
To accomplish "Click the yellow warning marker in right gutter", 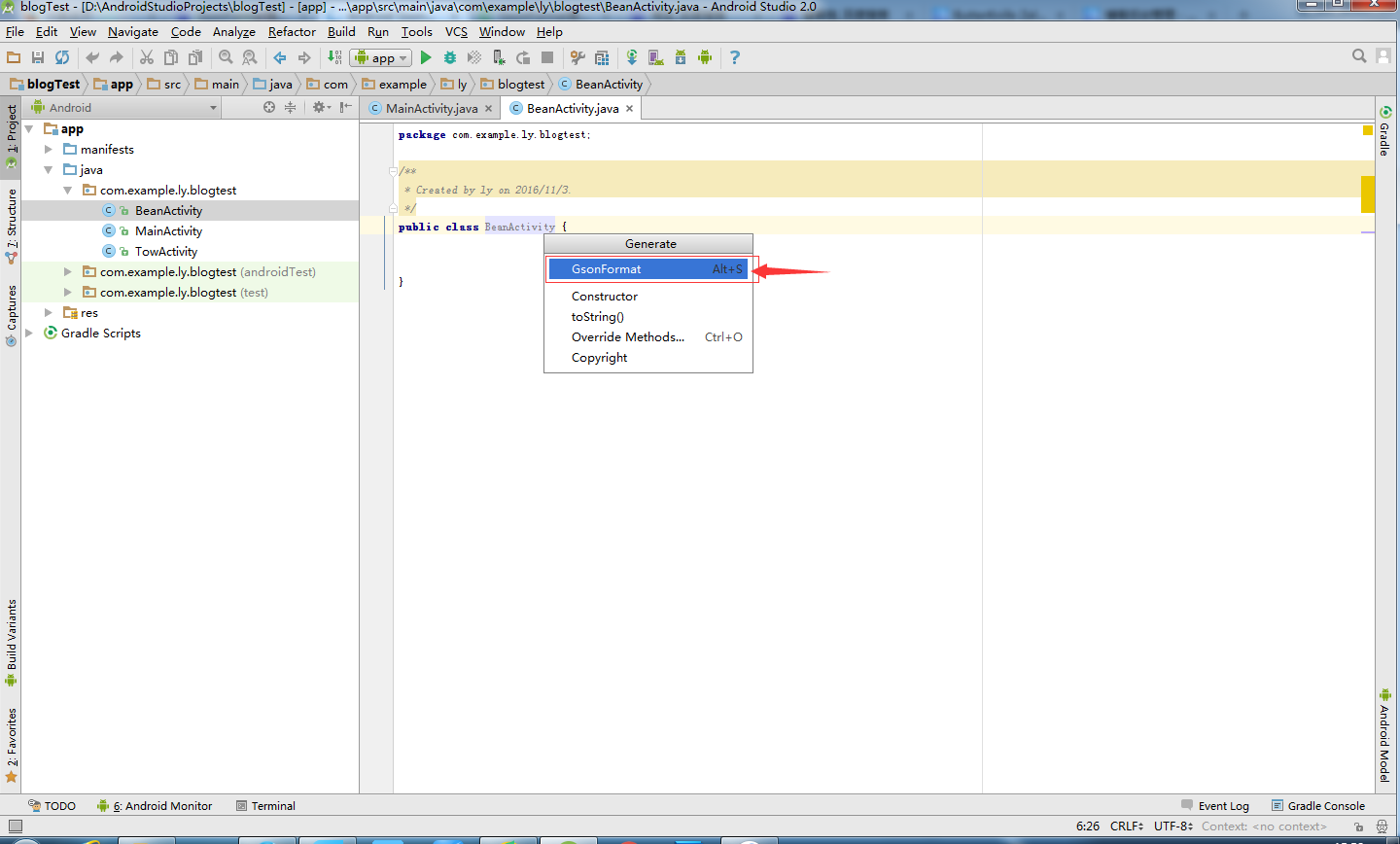I will point(1367,193).
